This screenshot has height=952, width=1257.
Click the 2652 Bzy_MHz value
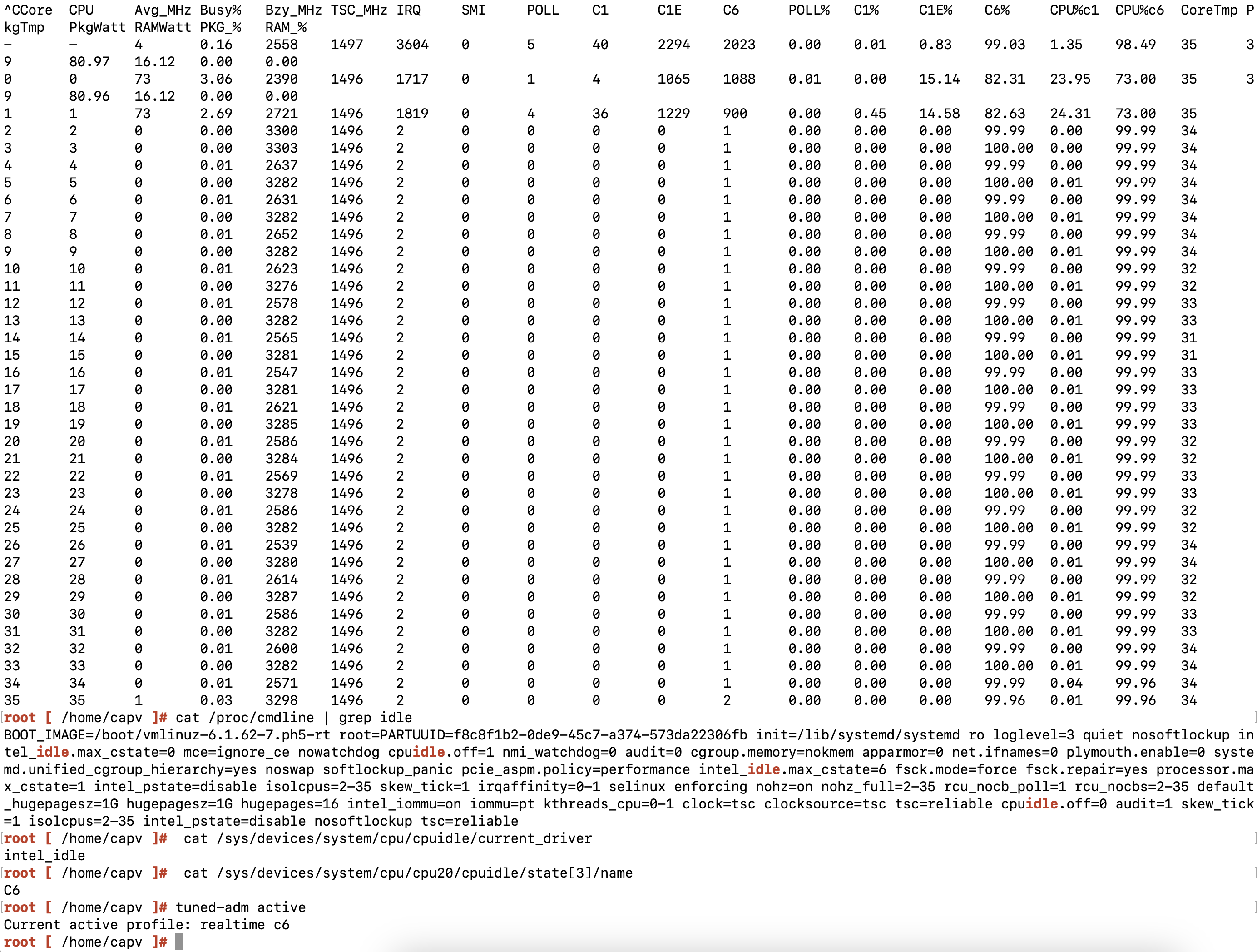click(x=281, y=235)
